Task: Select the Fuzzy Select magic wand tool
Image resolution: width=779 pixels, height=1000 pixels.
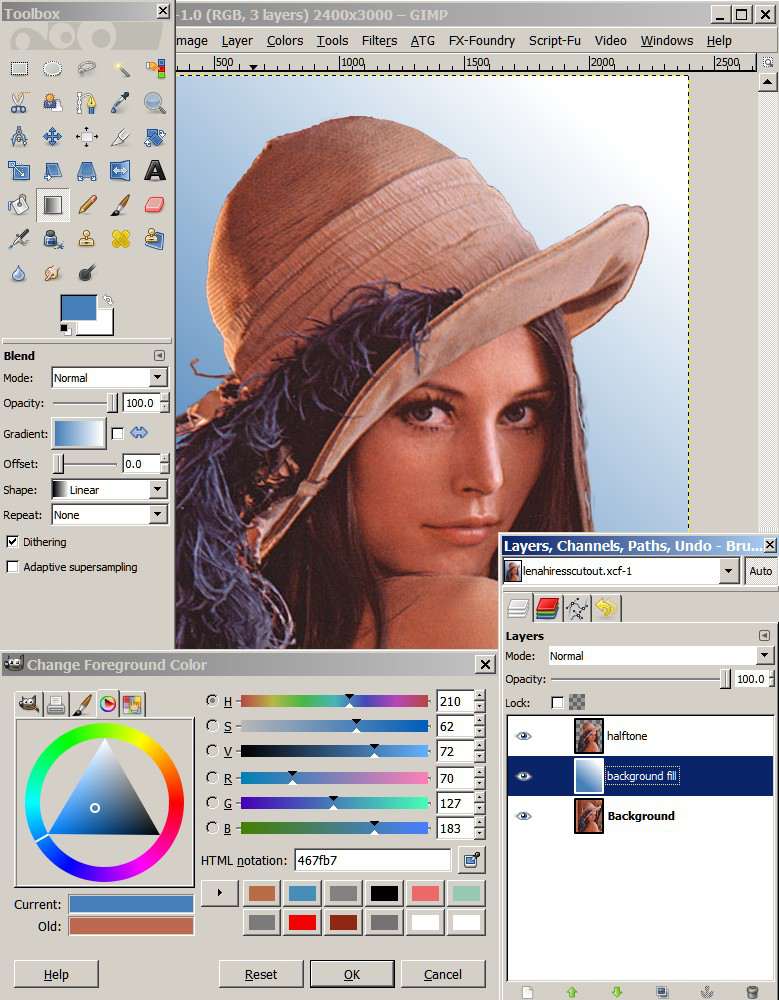Action: [121, 68]
